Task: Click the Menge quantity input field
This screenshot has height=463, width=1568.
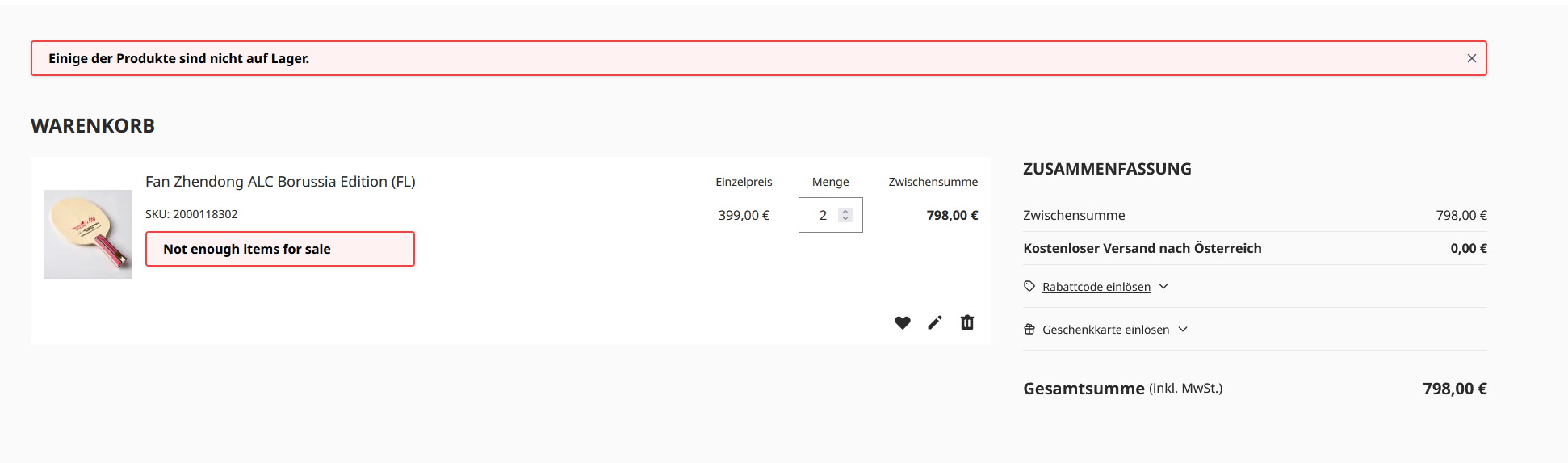Action: point(830,215)
